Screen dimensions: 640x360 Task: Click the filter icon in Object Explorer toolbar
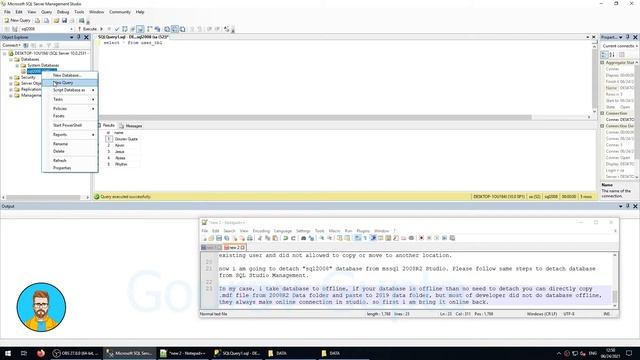(x=49, y=45)
